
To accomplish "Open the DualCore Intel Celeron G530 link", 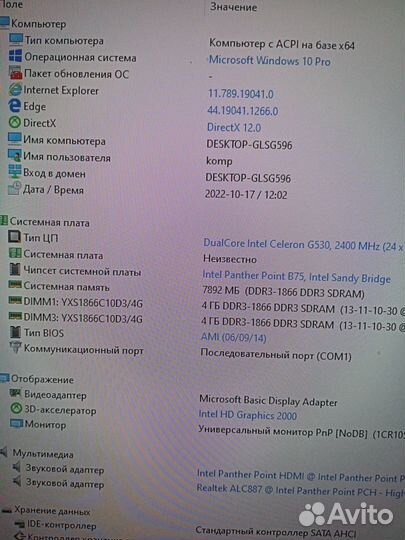I will click(303, 245).
